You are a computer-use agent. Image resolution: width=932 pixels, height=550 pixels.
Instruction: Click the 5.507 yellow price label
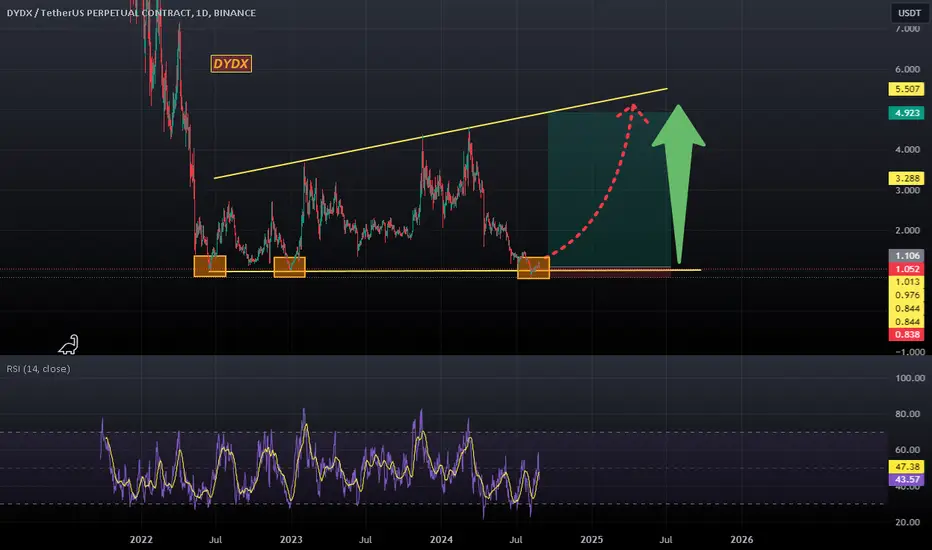(906, 89)
